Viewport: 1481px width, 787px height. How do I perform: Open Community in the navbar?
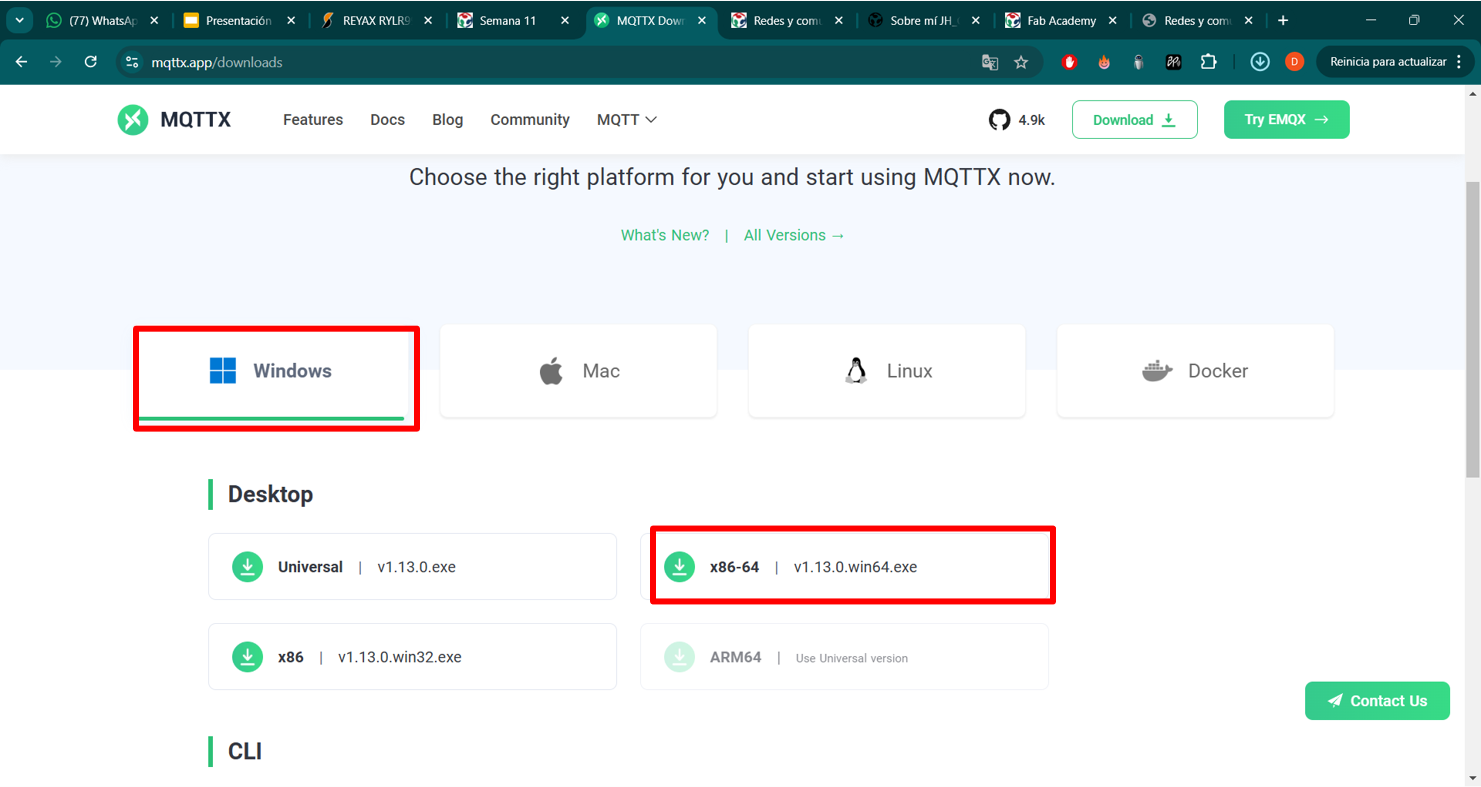coord(530,120)
